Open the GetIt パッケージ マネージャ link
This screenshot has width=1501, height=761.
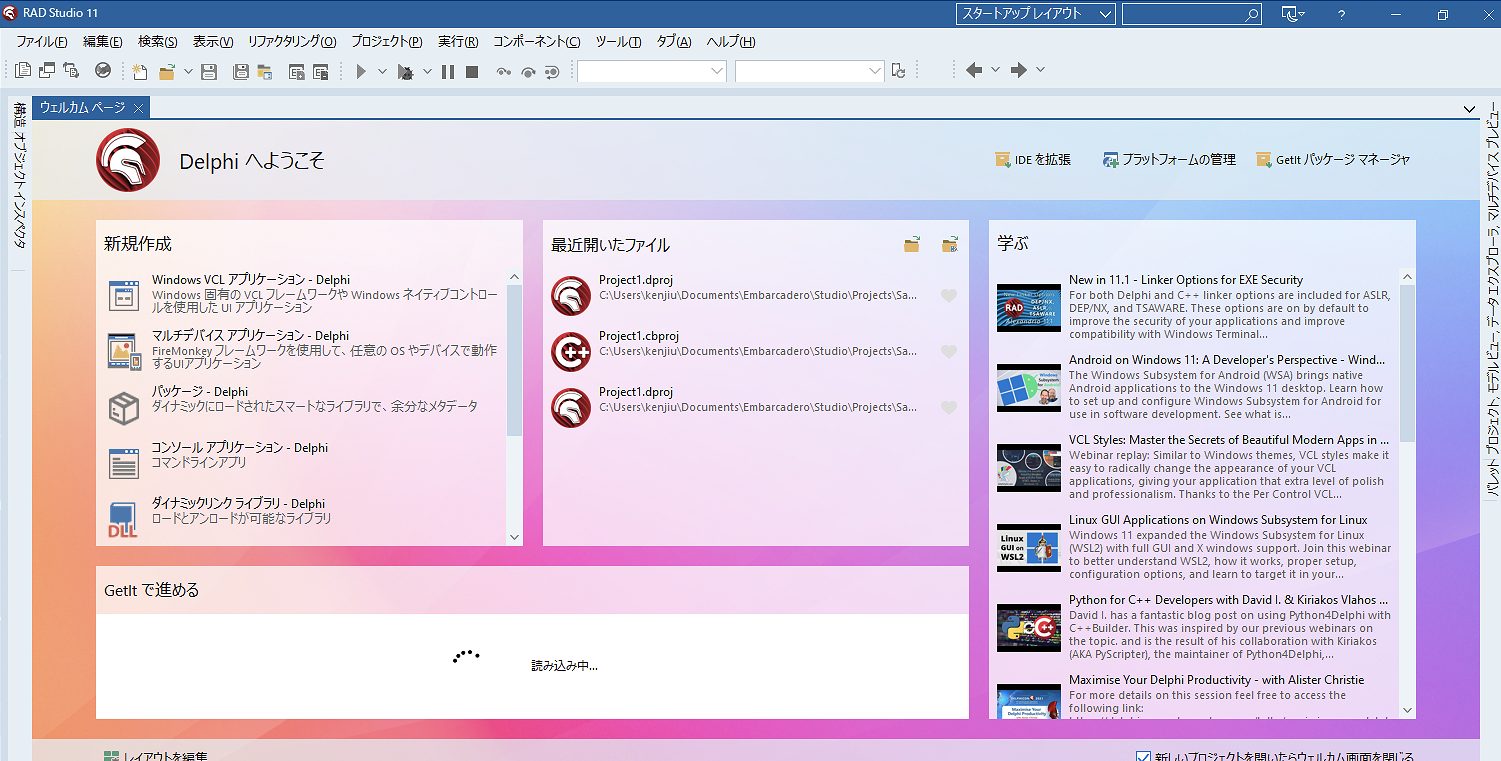1334,160
